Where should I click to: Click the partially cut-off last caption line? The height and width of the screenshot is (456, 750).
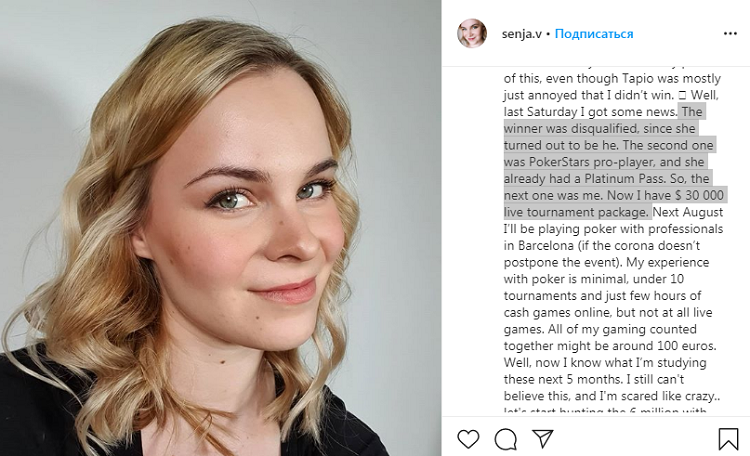[x=605, y=411]
